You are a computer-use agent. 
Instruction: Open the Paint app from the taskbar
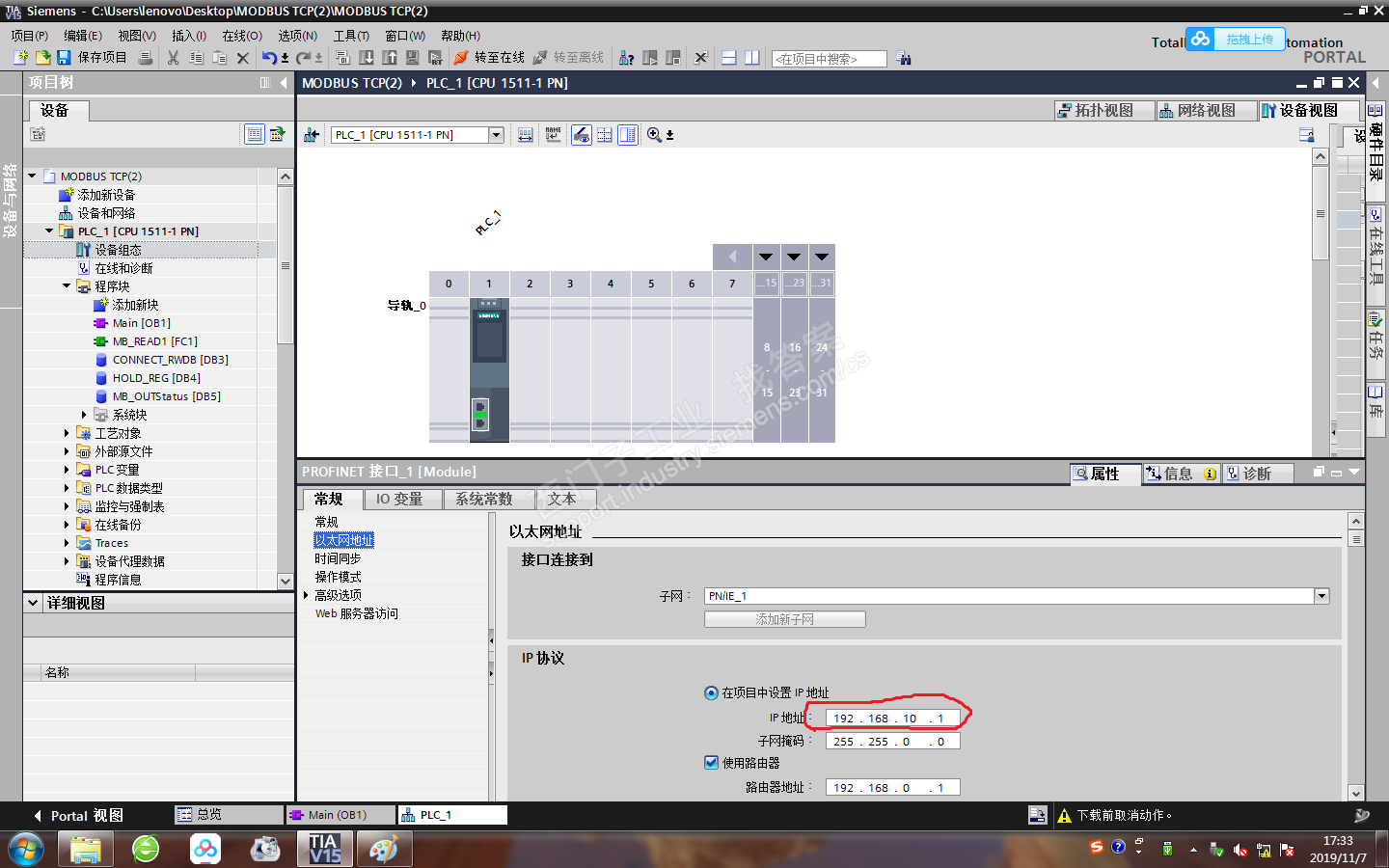click(x=384, y=849)
